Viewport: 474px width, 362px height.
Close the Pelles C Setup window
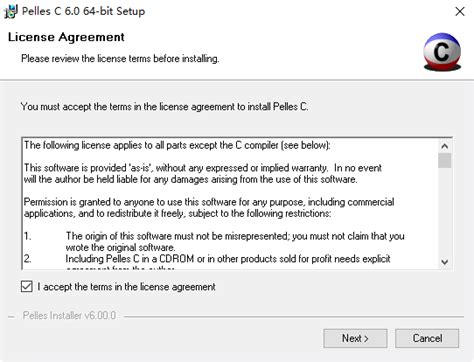tap(460, 11)
